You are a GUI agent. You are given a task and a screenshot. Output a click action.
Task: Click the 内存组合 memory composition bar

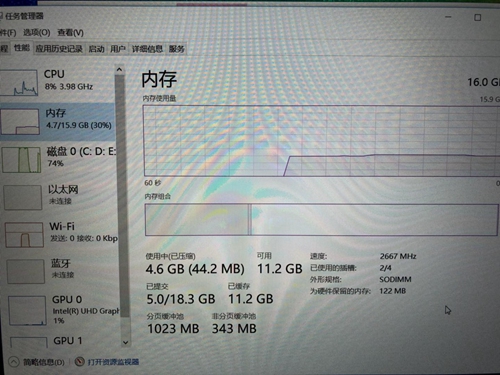tap(322, 220)
